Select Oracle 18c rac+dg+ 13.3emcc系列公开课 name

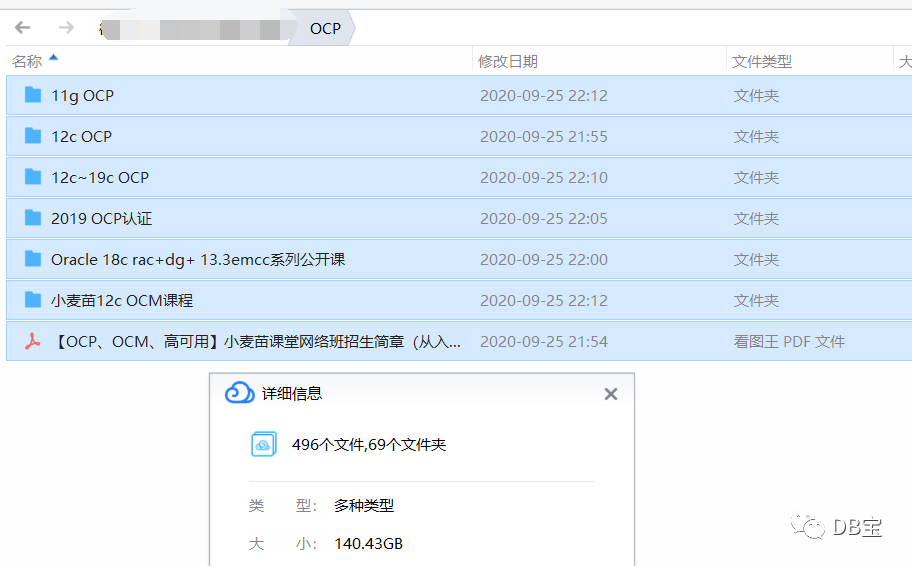click(198, 259)
